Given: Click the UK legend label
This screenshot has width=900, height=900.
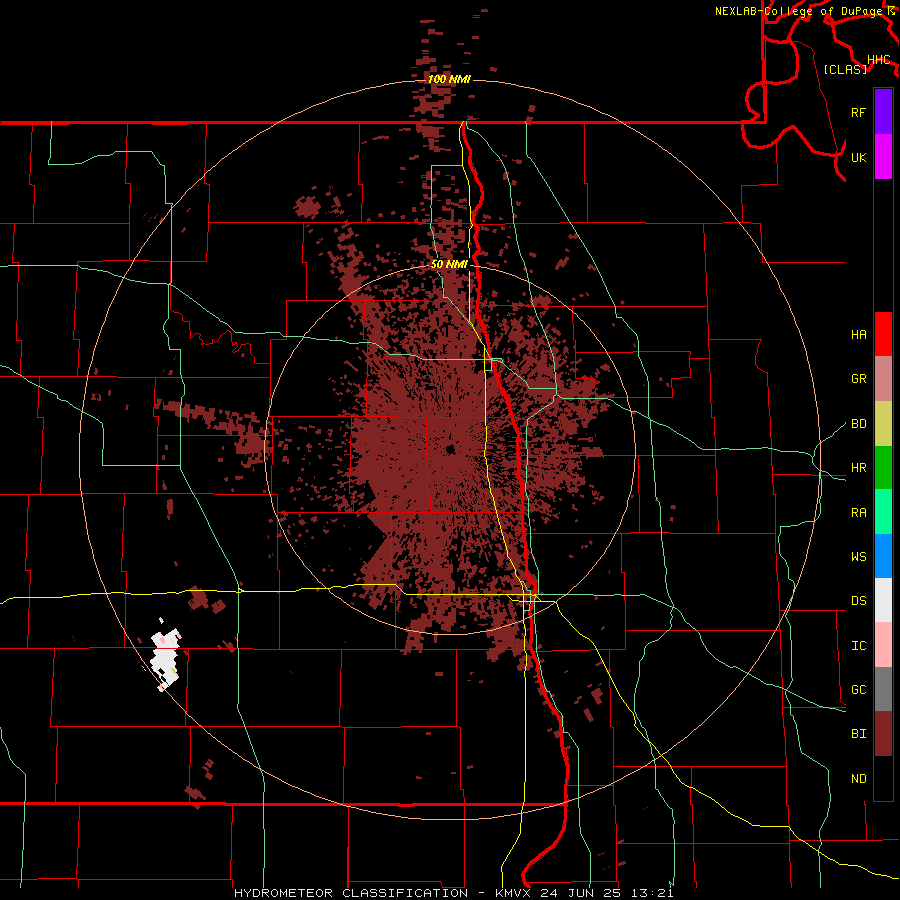Looking at the screenshot, I should pos(858,157).
